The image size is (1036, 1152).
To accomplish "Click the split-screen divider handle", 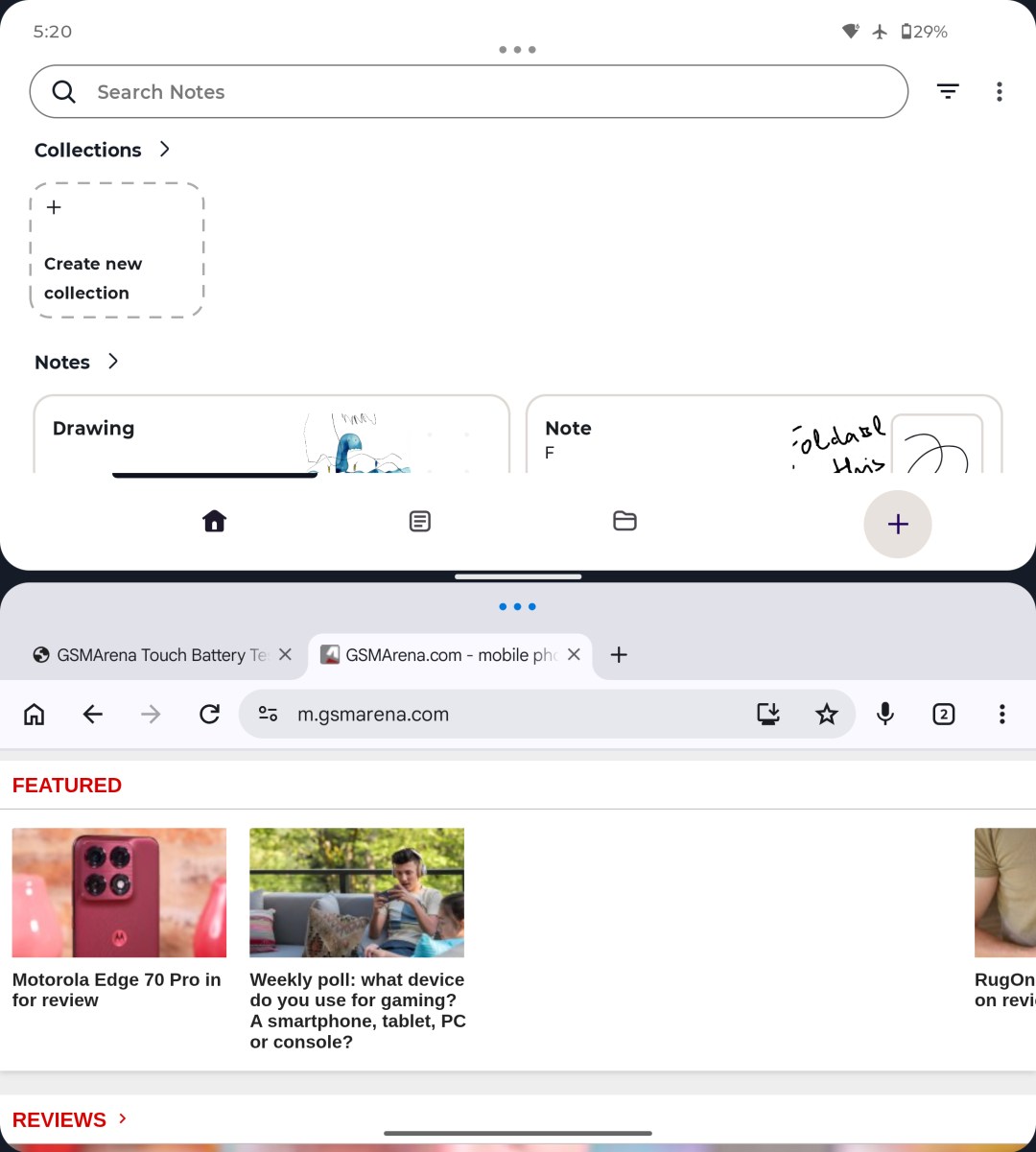I will pos(518,576).
